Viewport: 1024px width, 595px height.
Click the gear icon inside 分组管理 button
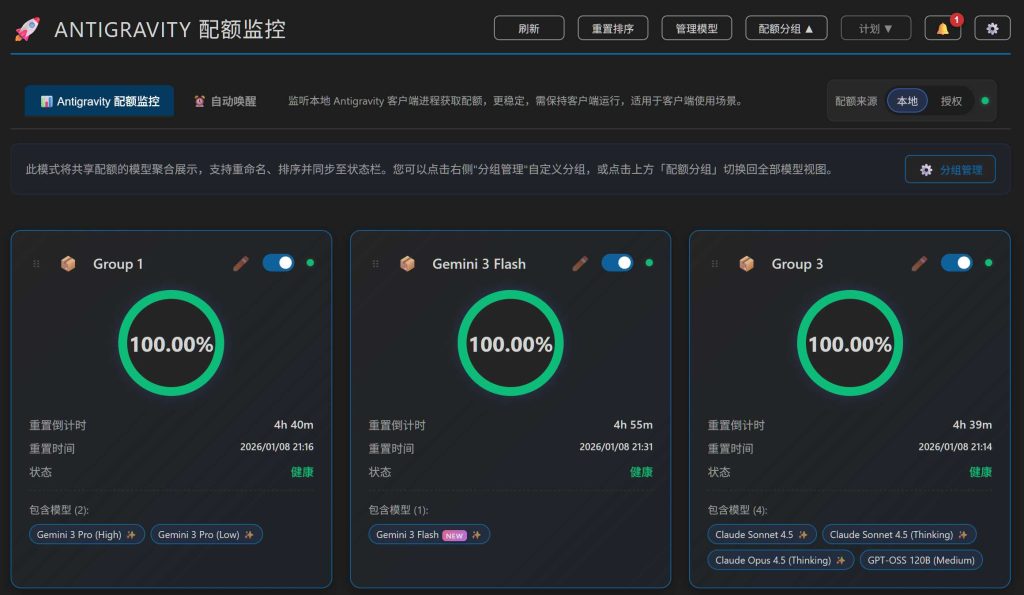coord(926,169)
